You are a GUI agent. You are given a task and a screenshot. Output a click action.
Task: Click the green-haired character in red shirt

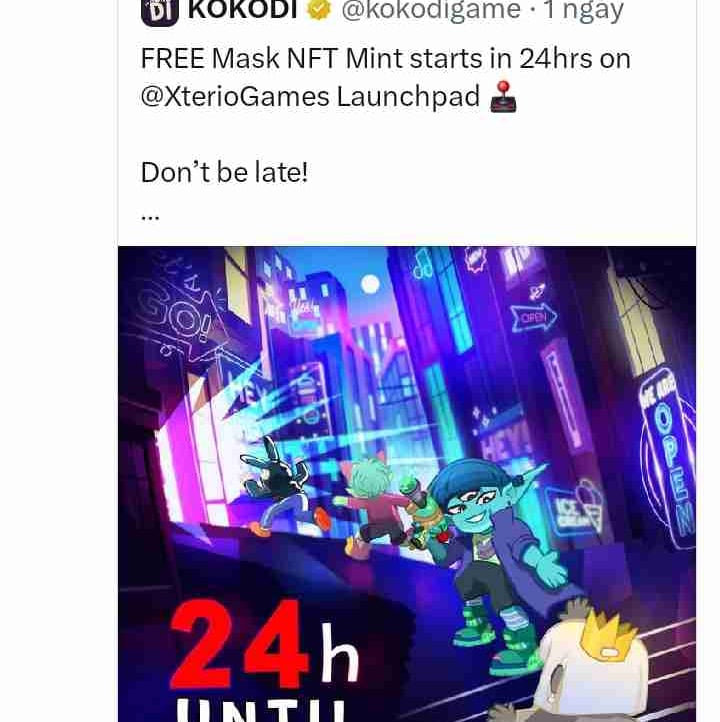point(372,504)
